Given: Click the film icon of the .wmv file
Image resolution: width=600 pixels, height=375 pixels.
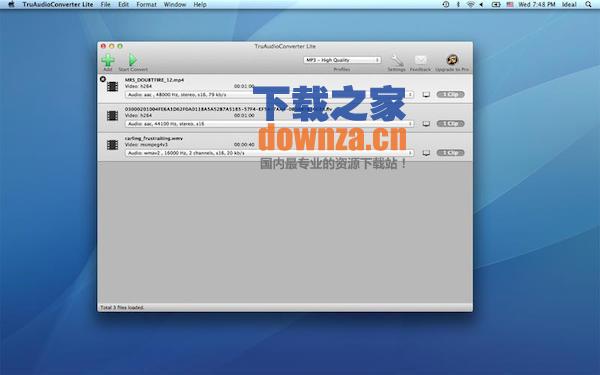Looking at the screenshot, I should point(112,145).
